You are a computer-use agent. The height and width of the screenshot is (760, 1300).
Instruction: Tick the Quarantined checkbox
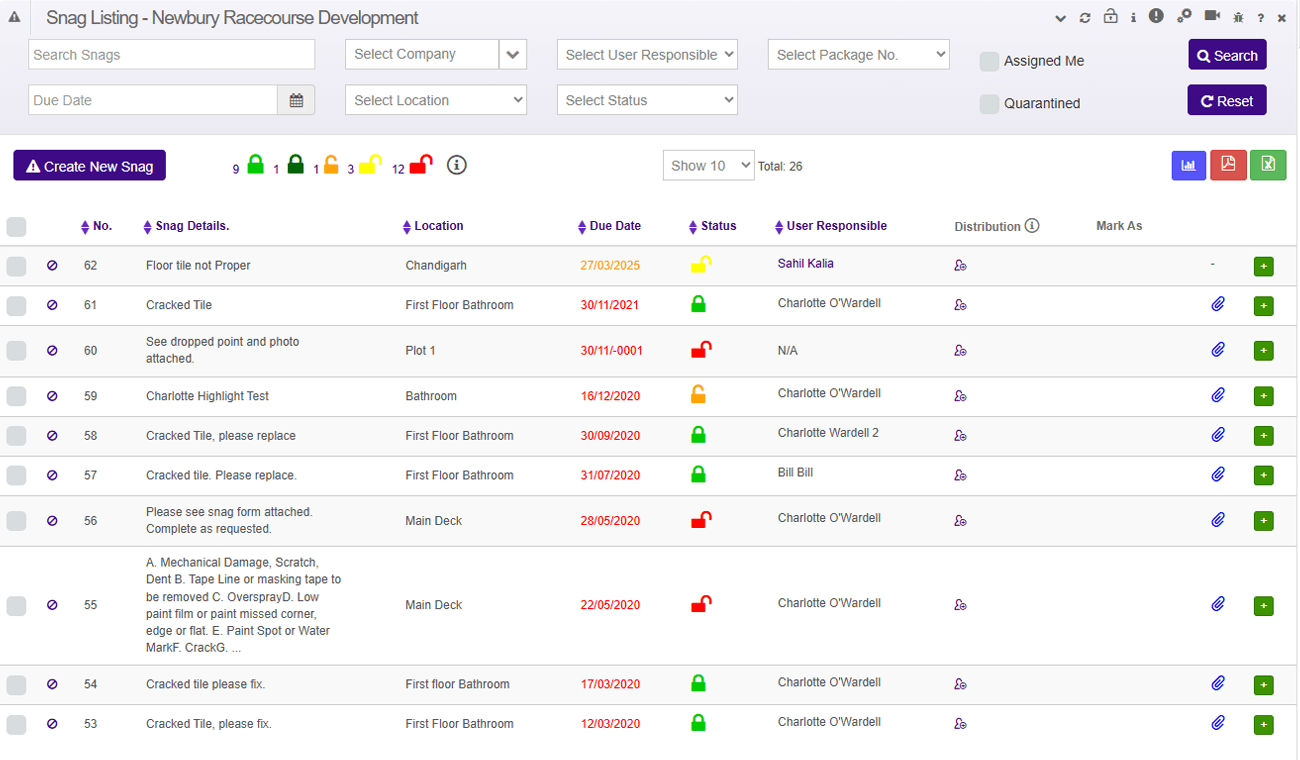[x=989, y=103]
